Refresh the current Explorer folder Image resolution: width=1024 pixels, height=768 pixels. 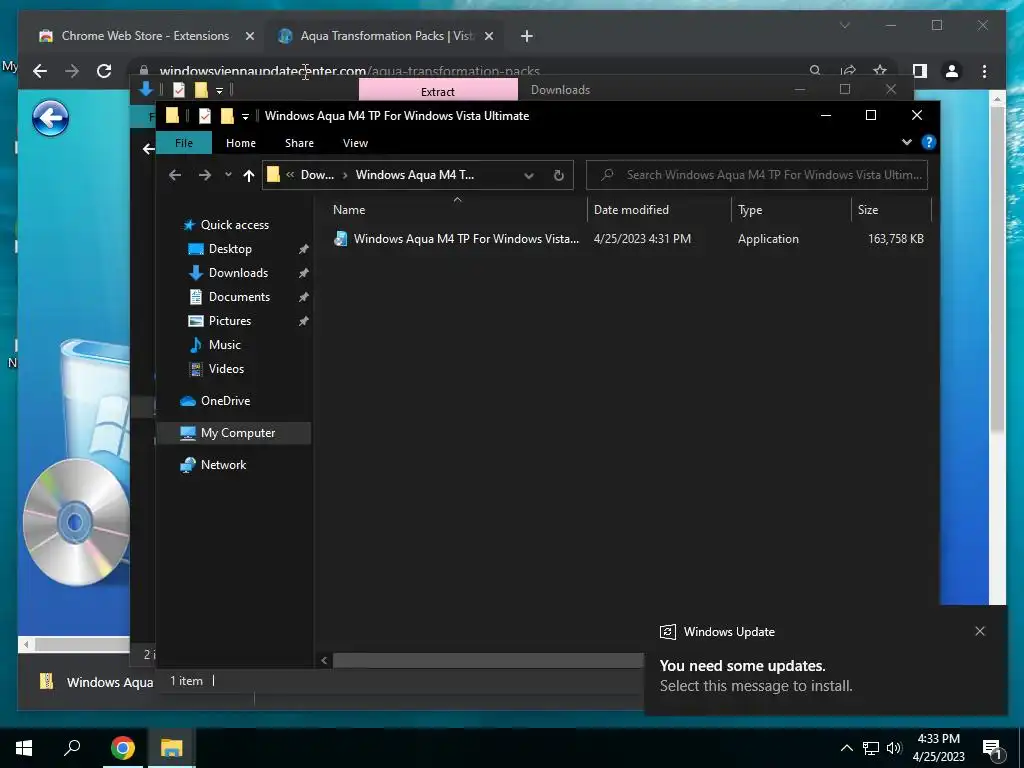pos(558,175)
